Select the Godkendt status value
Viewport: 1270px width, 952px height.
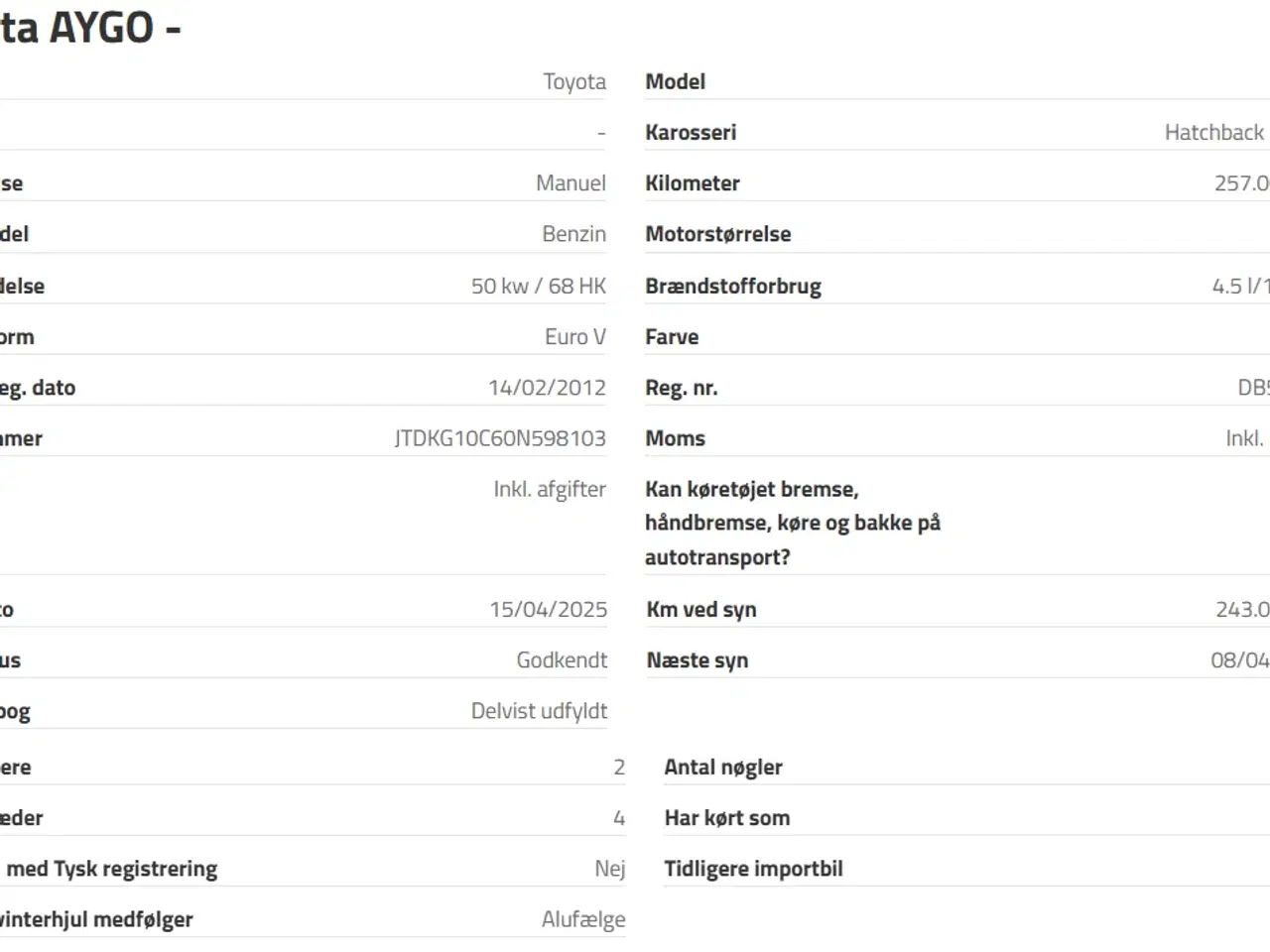(x=562, y=660)
